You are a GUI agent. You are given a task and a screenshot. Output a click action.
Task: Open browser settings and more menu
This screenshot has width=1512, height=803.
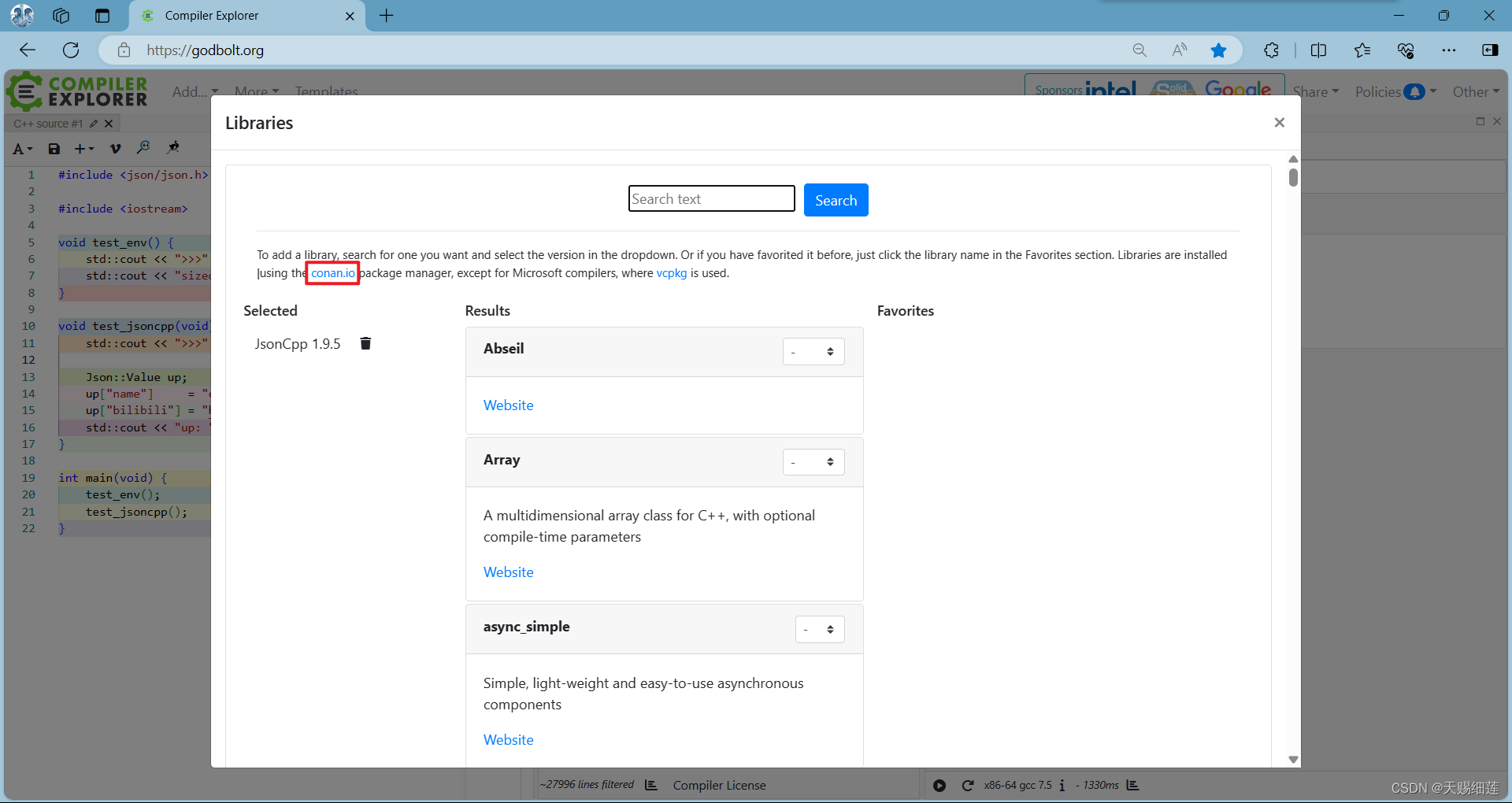click(x=1449, y=50)
